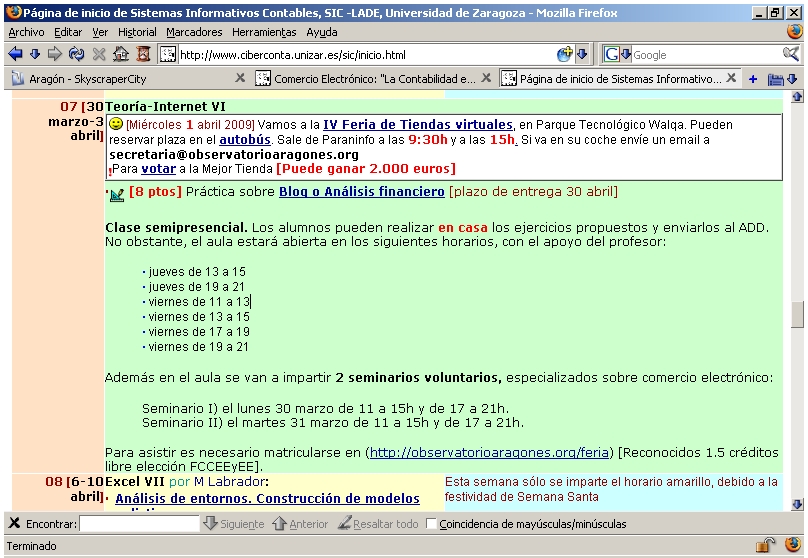Click the Forward navigation arrow
808x558 pixels.
click(55, 54)
